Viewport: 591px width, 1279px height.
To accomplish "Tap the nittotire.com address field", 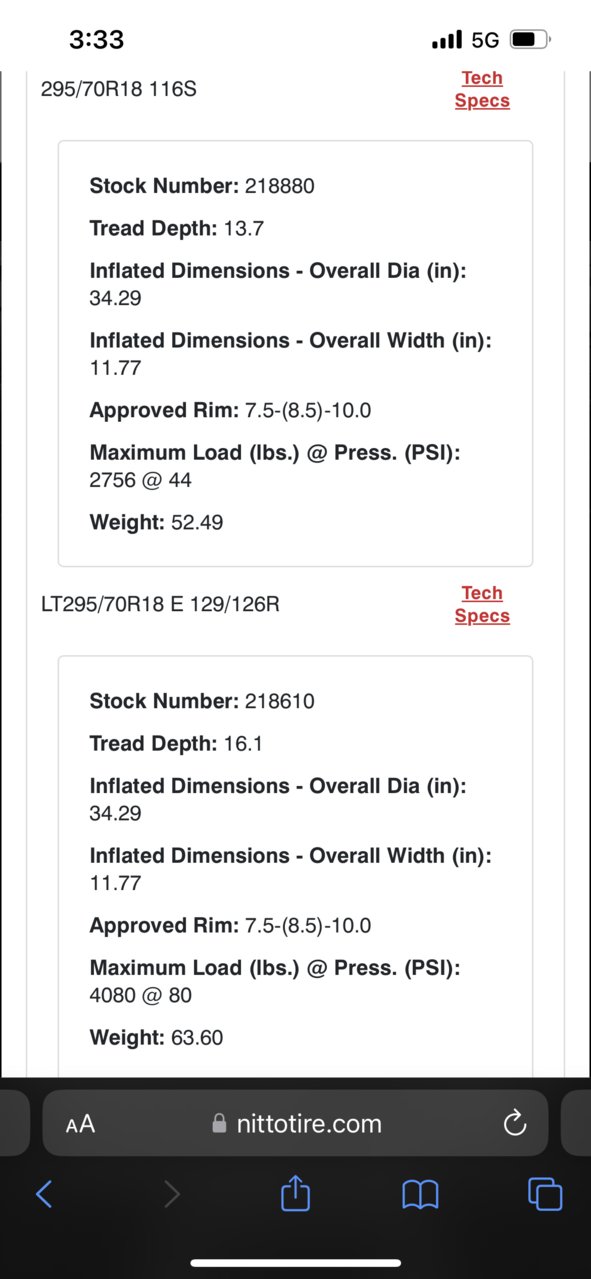I will tap(295, 1124).
